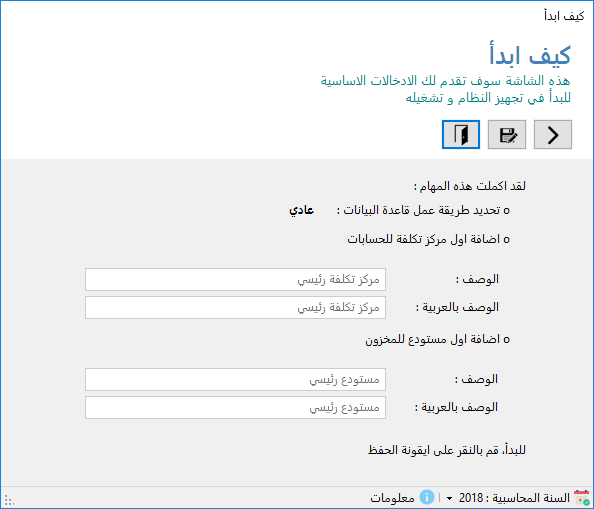The height and width of the screenshot is (509, 594).
Task: Click the warehouse الوصف بالعربية input field
Action: [235, 408]
